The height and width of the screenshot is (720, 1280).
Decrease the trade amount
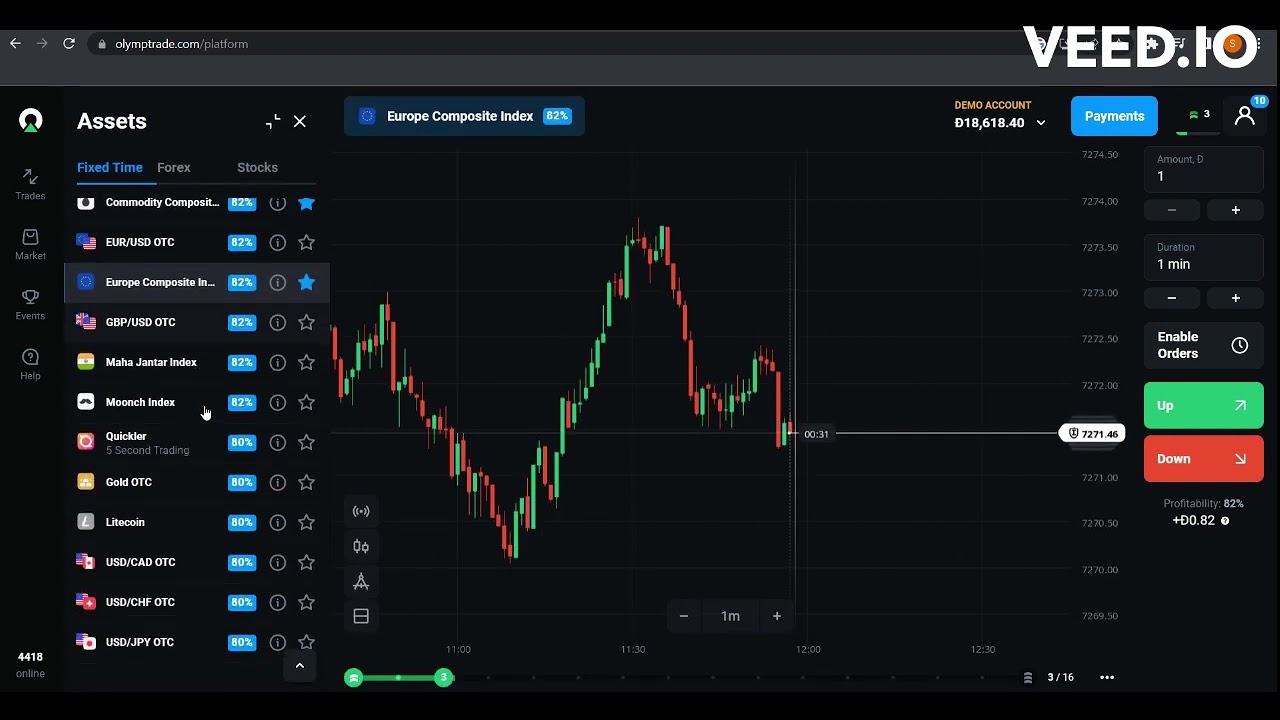[1172, 210]
